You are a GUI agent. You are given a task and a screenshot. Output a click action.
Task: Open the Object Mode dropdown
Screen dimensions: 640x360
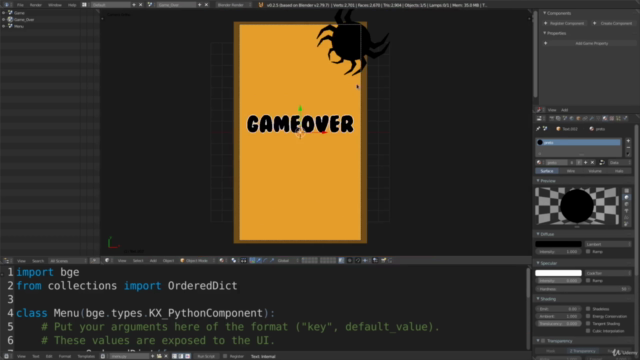pyautogui.click(x=197, y=260)
